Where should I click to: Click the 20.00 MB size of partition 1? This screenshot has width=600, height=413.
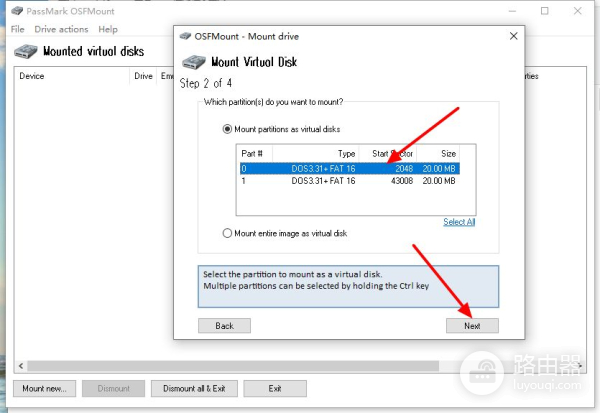tap(439, 181)
